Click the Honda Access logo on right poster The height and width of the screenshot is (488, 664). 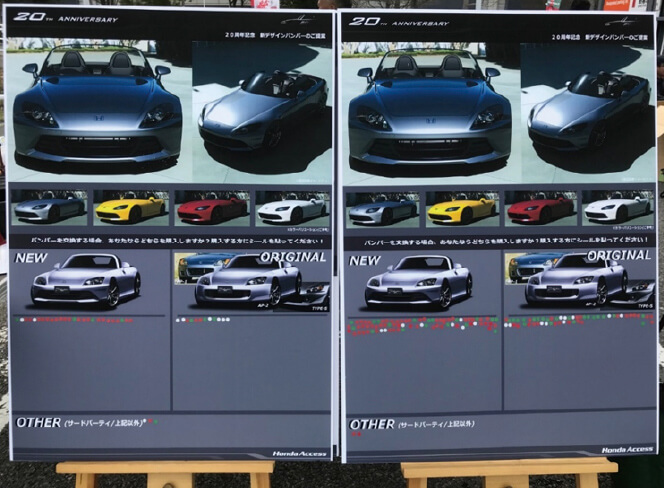pos(627,450)
